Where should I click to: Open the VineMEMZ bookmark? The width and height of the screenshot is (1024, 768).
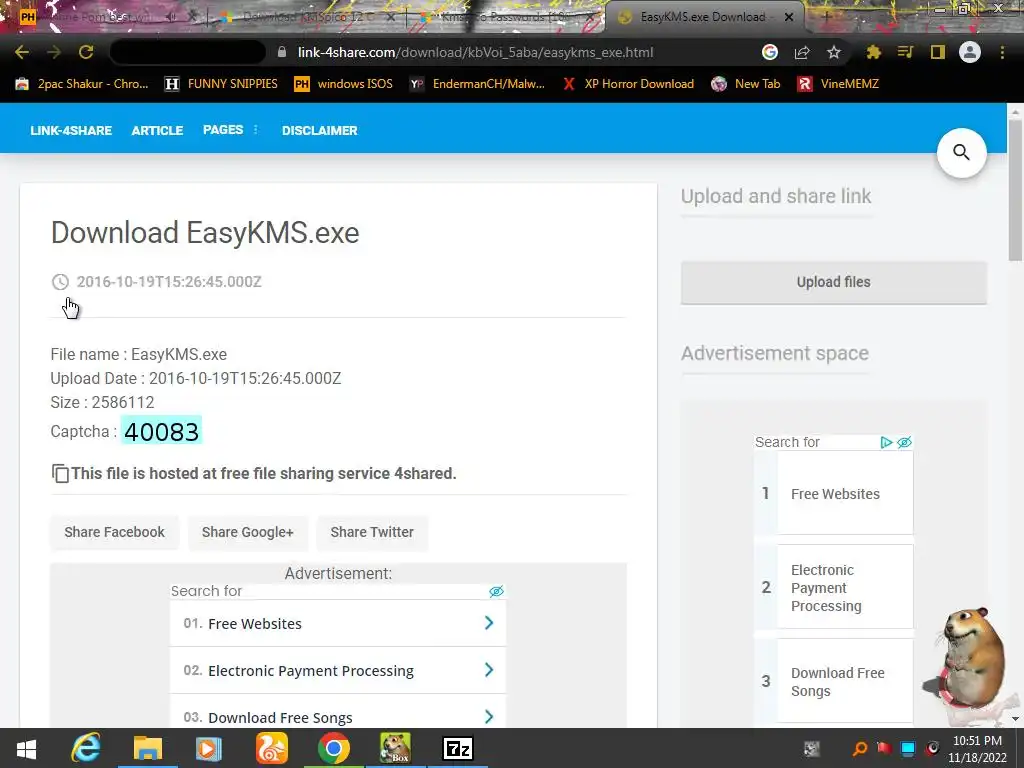tap(838, 84)
